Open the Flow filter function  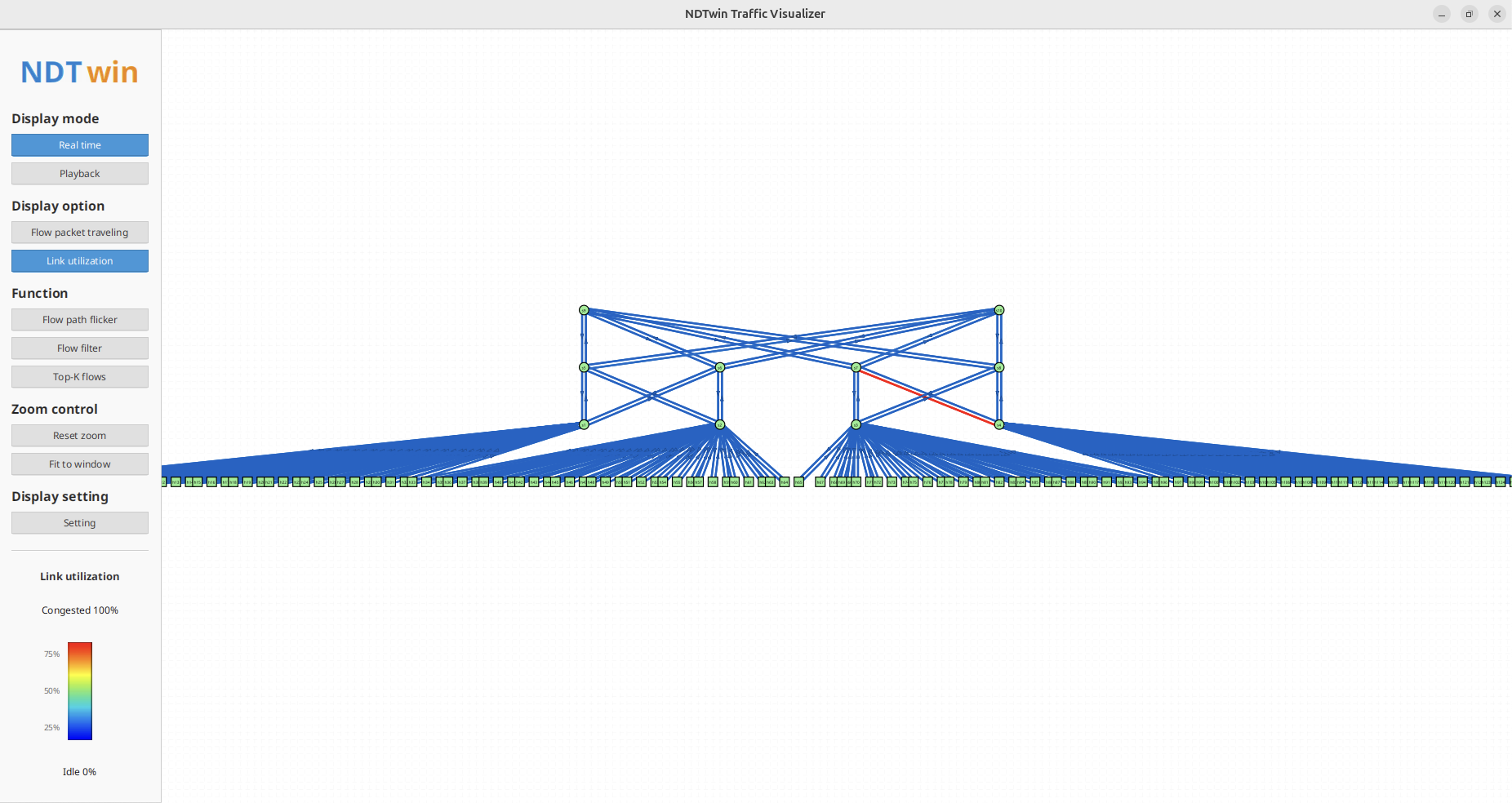pos(80,348)
